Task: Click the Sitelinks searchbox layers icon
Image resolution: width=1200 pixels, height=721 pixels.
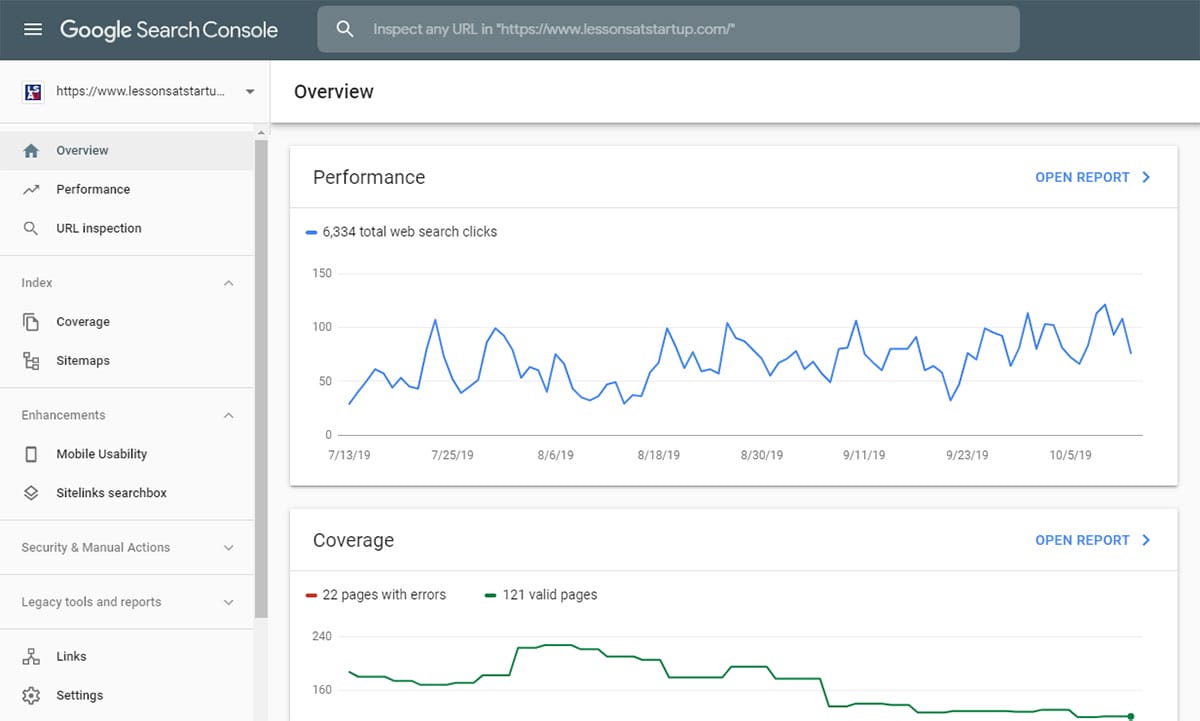Action: tap(31, 493)
